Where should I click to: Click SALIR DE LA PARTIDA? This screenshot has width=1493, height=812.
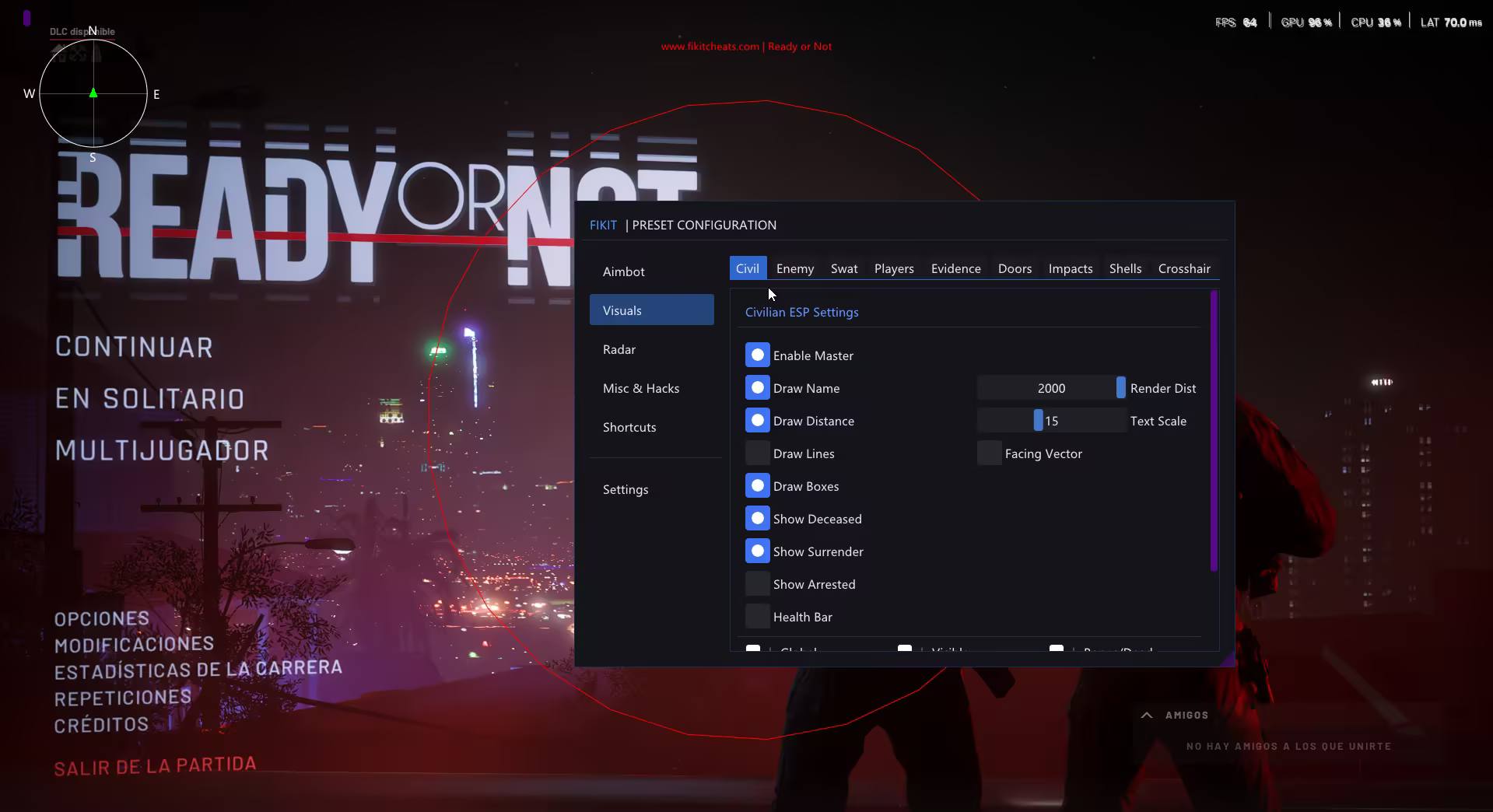click(x=155, y=766)
